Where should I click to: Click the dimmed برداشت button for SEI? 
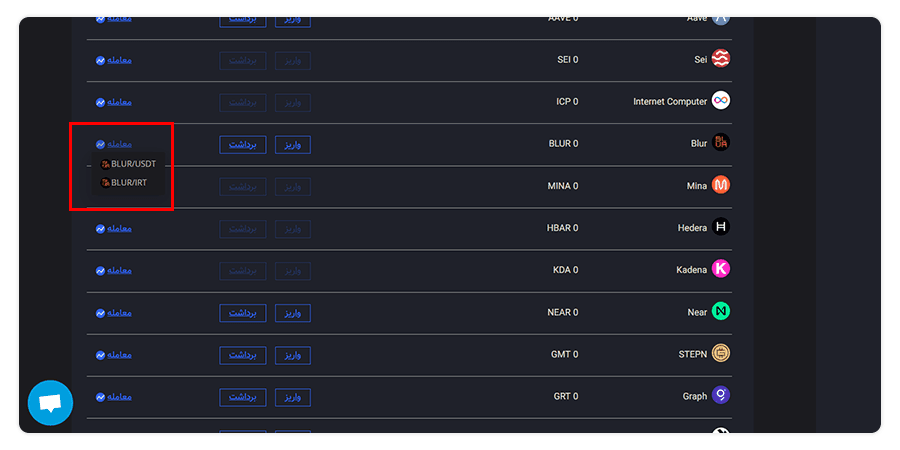[243, 60]
